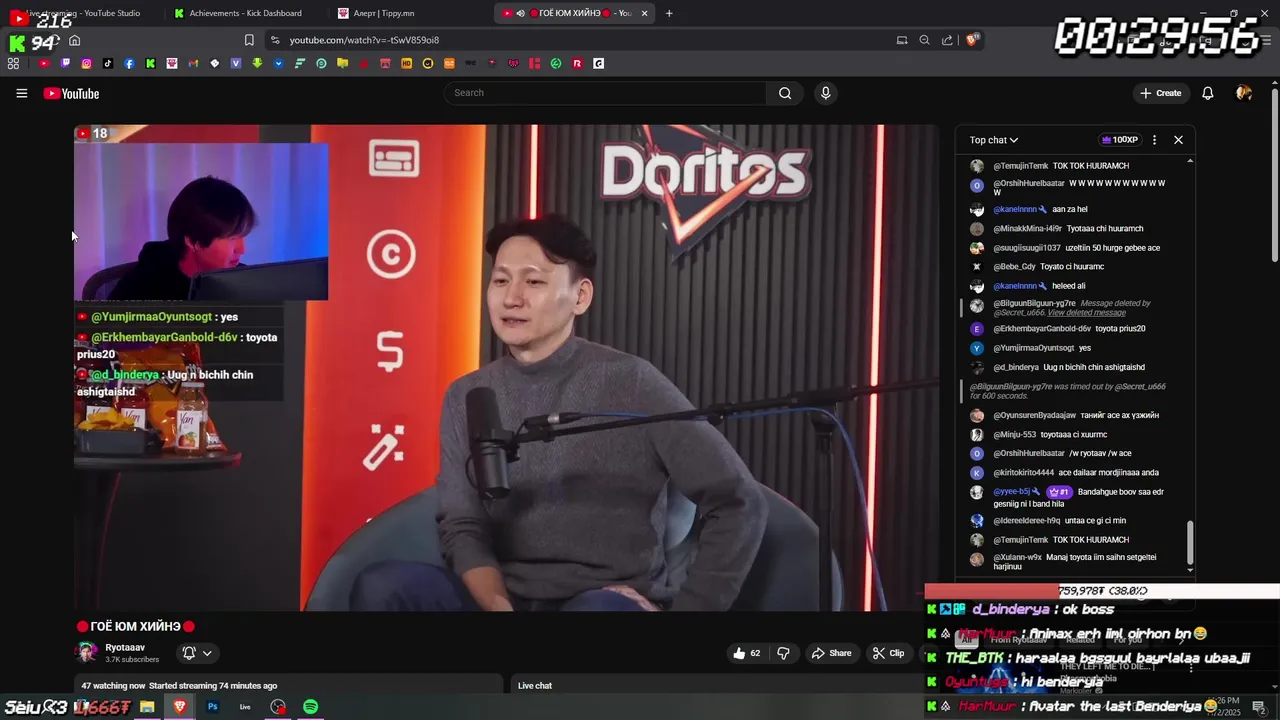This screenshot has height=720, width=1280.
Task: Click @kanelnnnn message 'heleed ali'
Action: (x=1069, y=286)
